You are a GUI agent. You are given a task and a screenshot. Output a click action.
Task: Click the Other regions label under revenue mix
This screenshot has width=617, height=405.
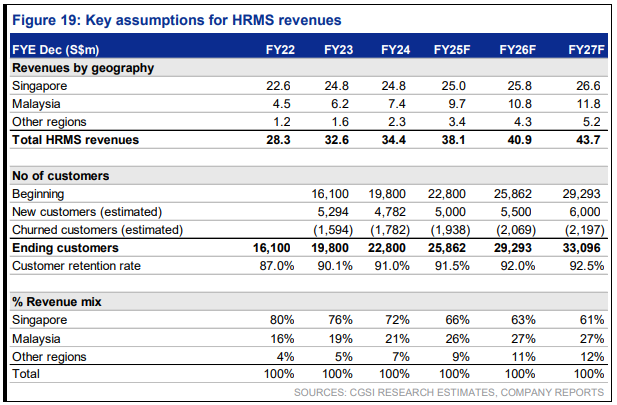[46, 356]
